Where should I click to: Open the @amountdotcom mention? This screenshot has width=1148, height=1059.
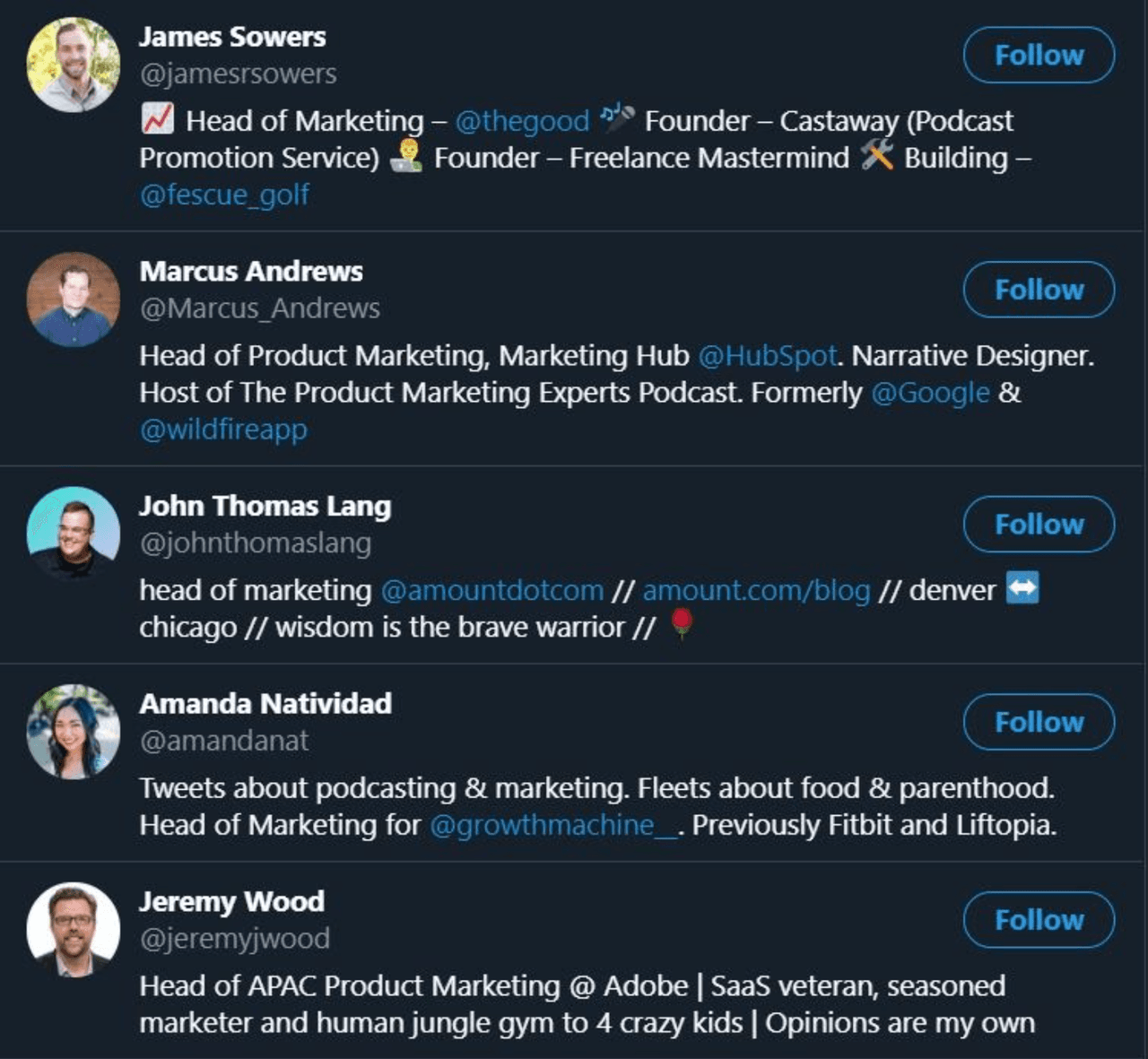coord(491,590)
